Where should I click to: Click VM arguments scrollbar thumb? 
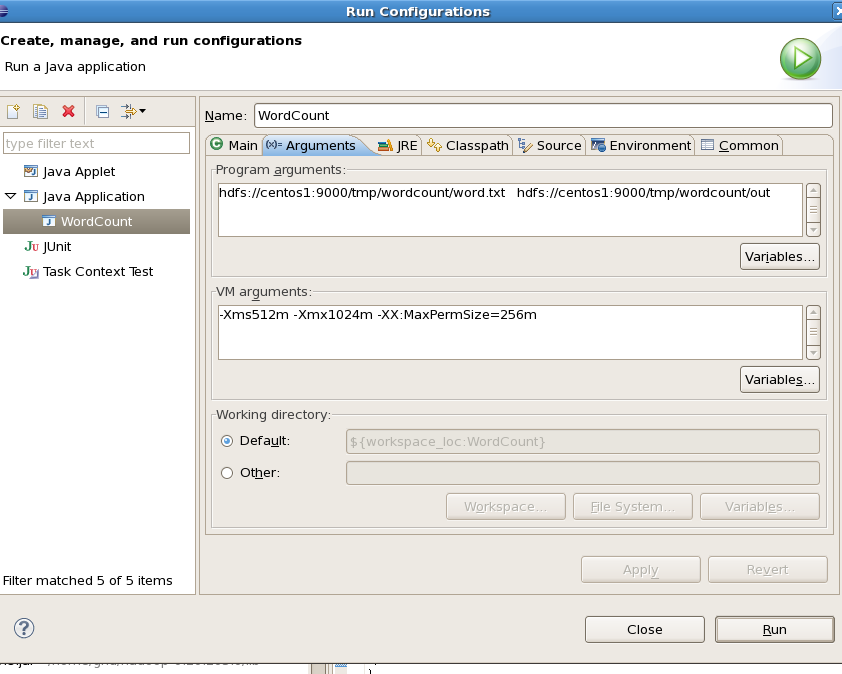pos(814,332)
